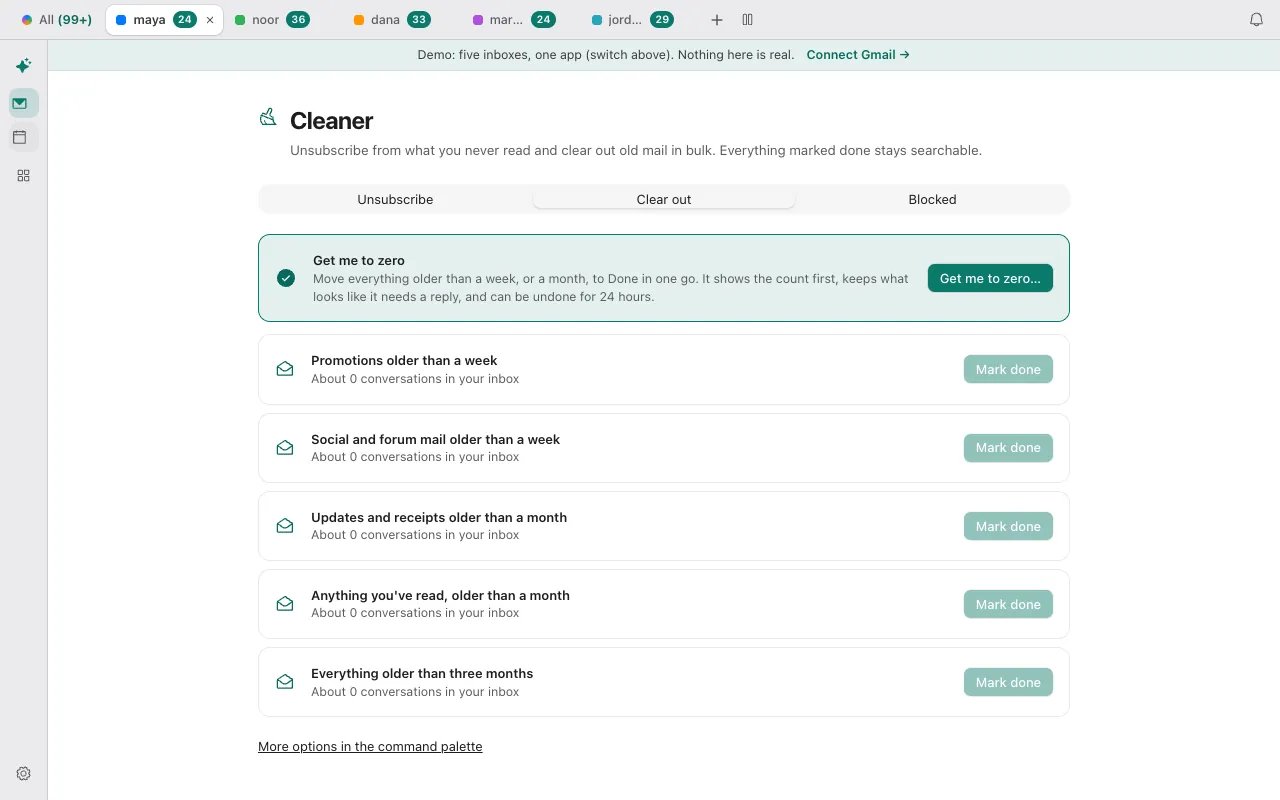Mark done Anything you've read, older than a month
This screenshot has height=800, width=1280.
tap(1008, 604)
